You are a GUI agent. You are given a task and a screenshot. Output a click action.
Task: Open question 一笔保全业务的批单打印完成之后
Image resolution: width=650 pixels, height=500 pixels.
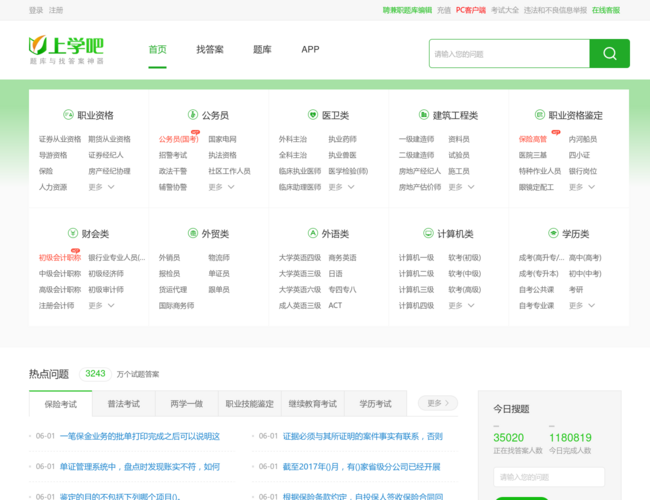(x=140, y=436)
